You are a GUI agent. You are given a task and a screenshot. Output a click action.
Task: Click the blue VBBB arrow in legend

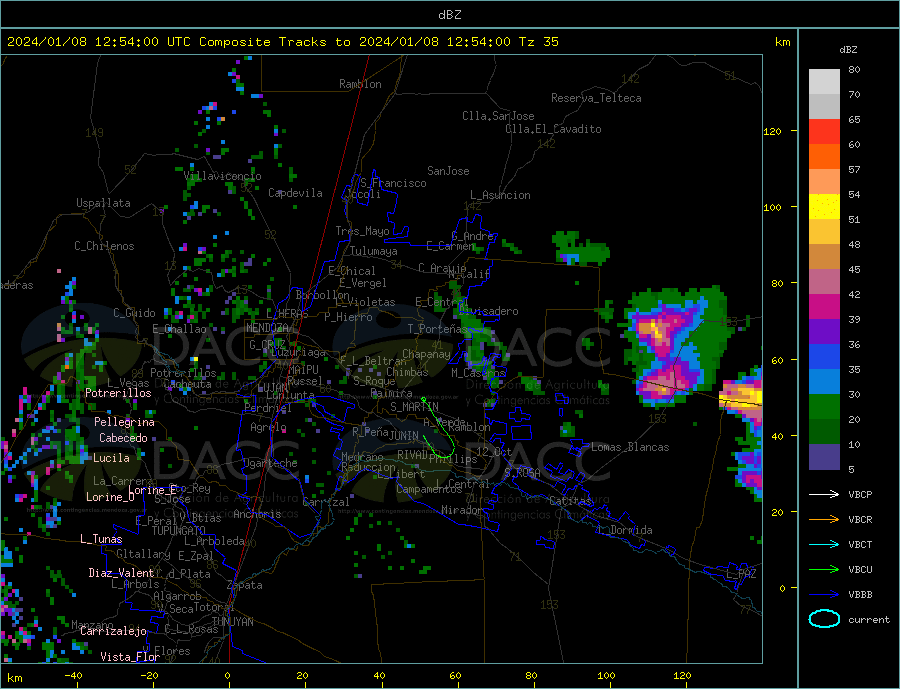pos(824,594)
